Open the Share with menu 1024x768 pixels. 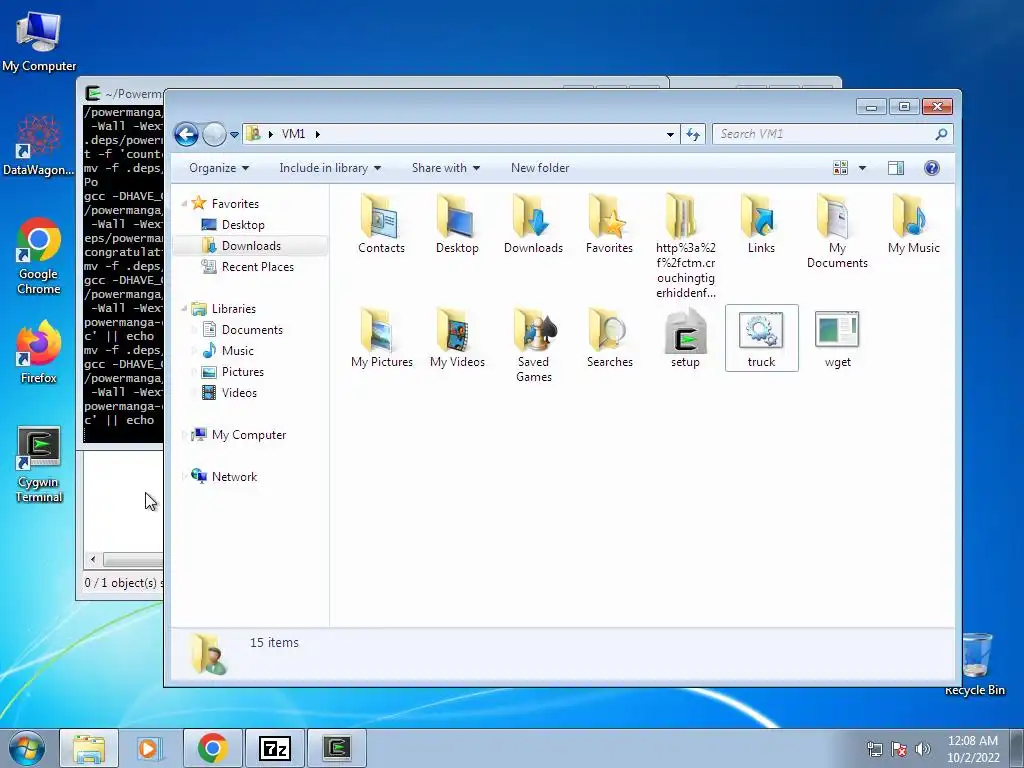click(446, 168)
